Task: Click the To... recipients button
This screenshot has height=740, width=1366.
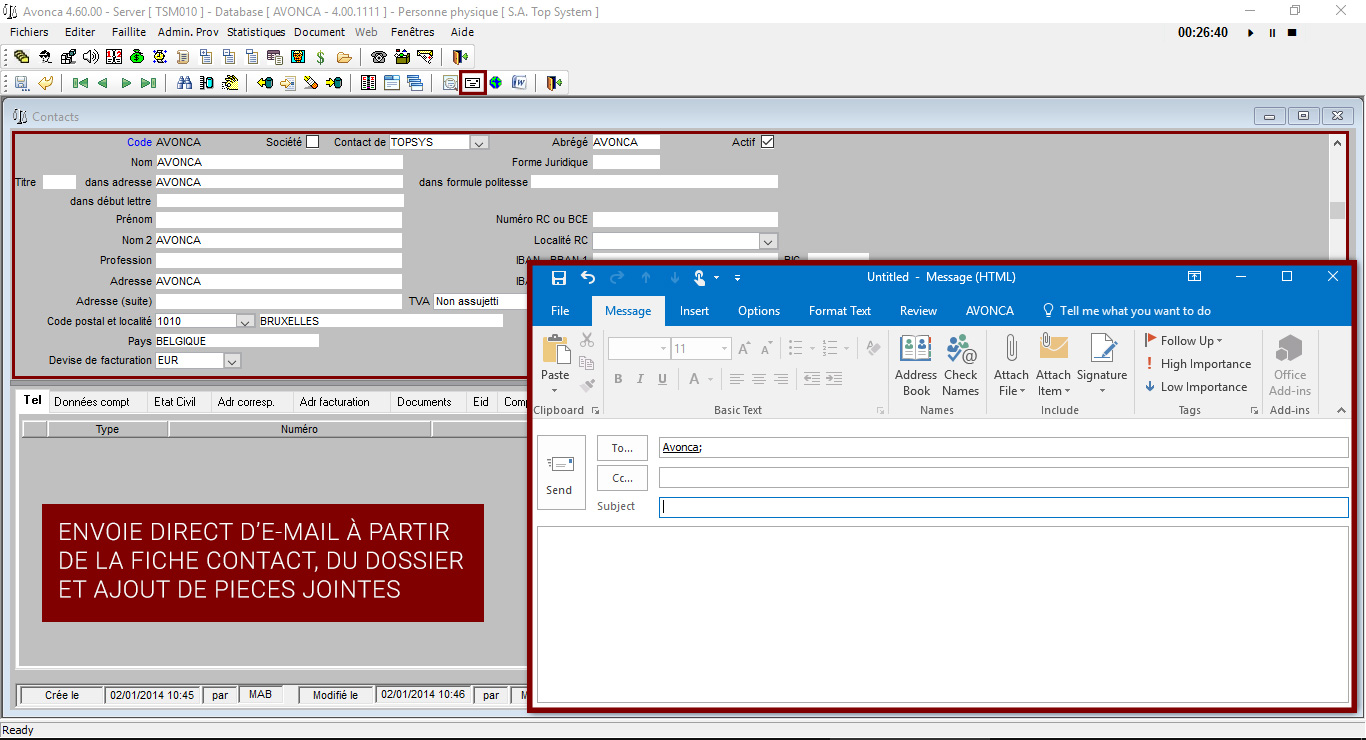Action: click(x=622, y=448)
